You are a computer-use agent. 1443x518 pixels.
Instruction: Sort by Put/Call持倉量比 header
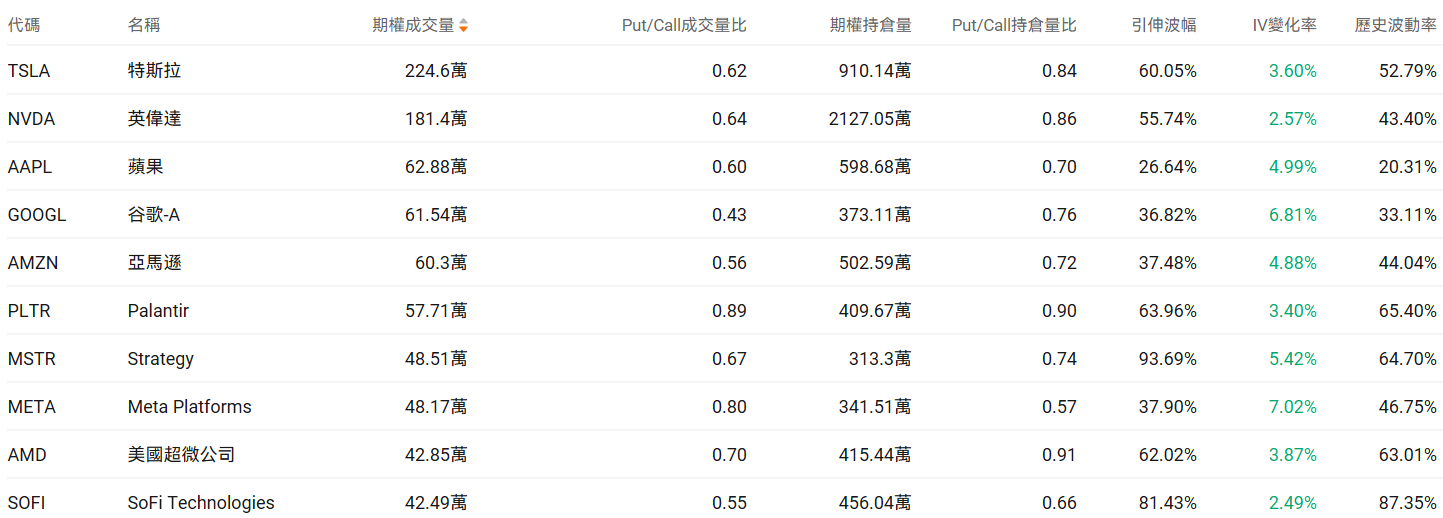(1014, 25)
